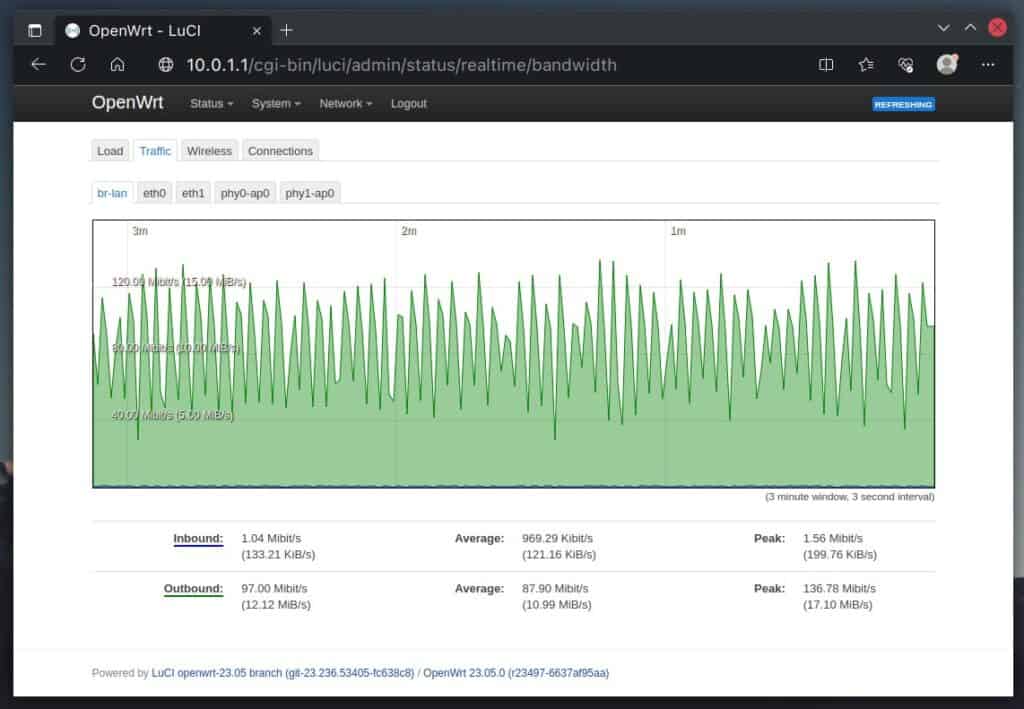Click the address bar URL field
Viewport: 1024px width, 709px height.
click(400, 65)
